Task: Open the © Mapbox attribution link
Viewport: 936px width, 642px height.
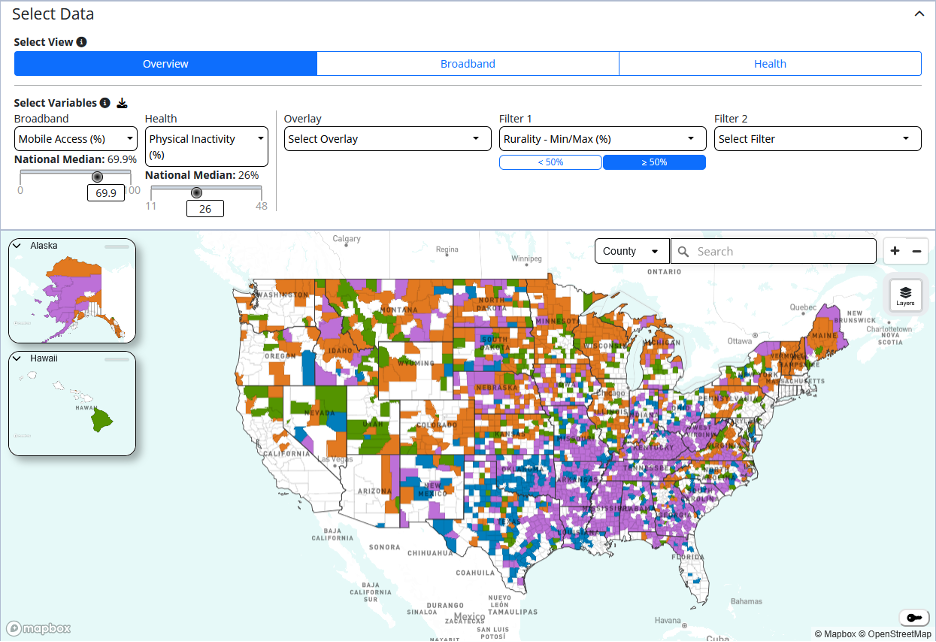Action: pyautogui.click(x=835, y=634)
